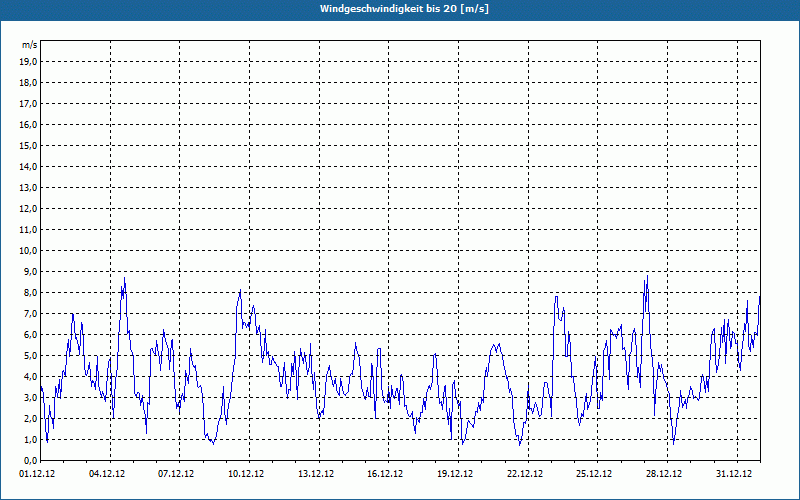Click the 7,0 y-axis label

[x=30, y=313]
